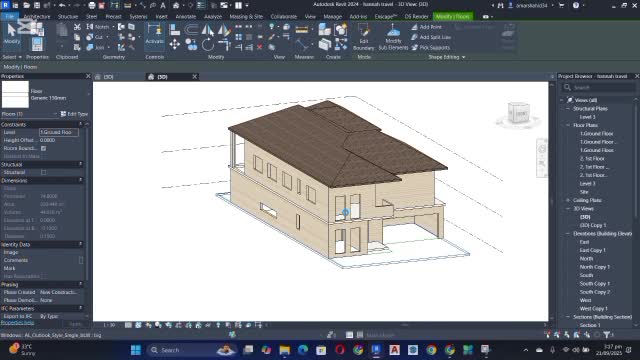Click the view scale 1:50 button

pyautogui.click(x=109, y=325)
